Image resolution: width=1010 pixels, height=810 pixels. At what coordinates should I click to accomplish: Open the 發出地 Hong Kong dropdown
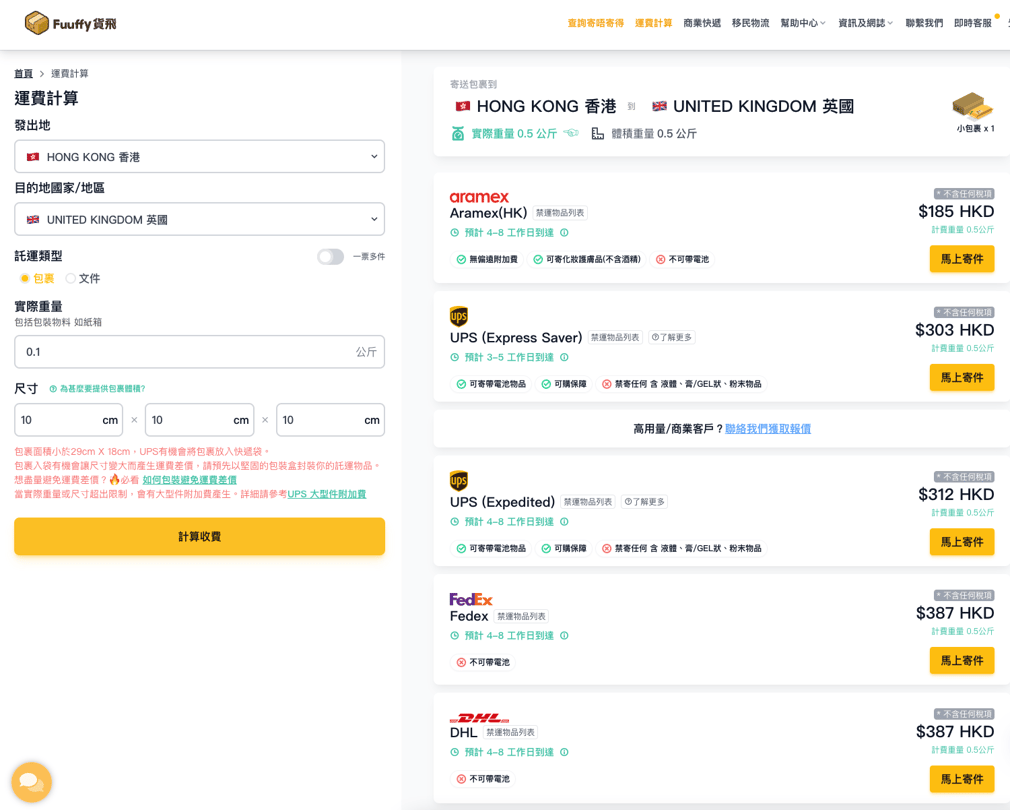click(199, 157)
